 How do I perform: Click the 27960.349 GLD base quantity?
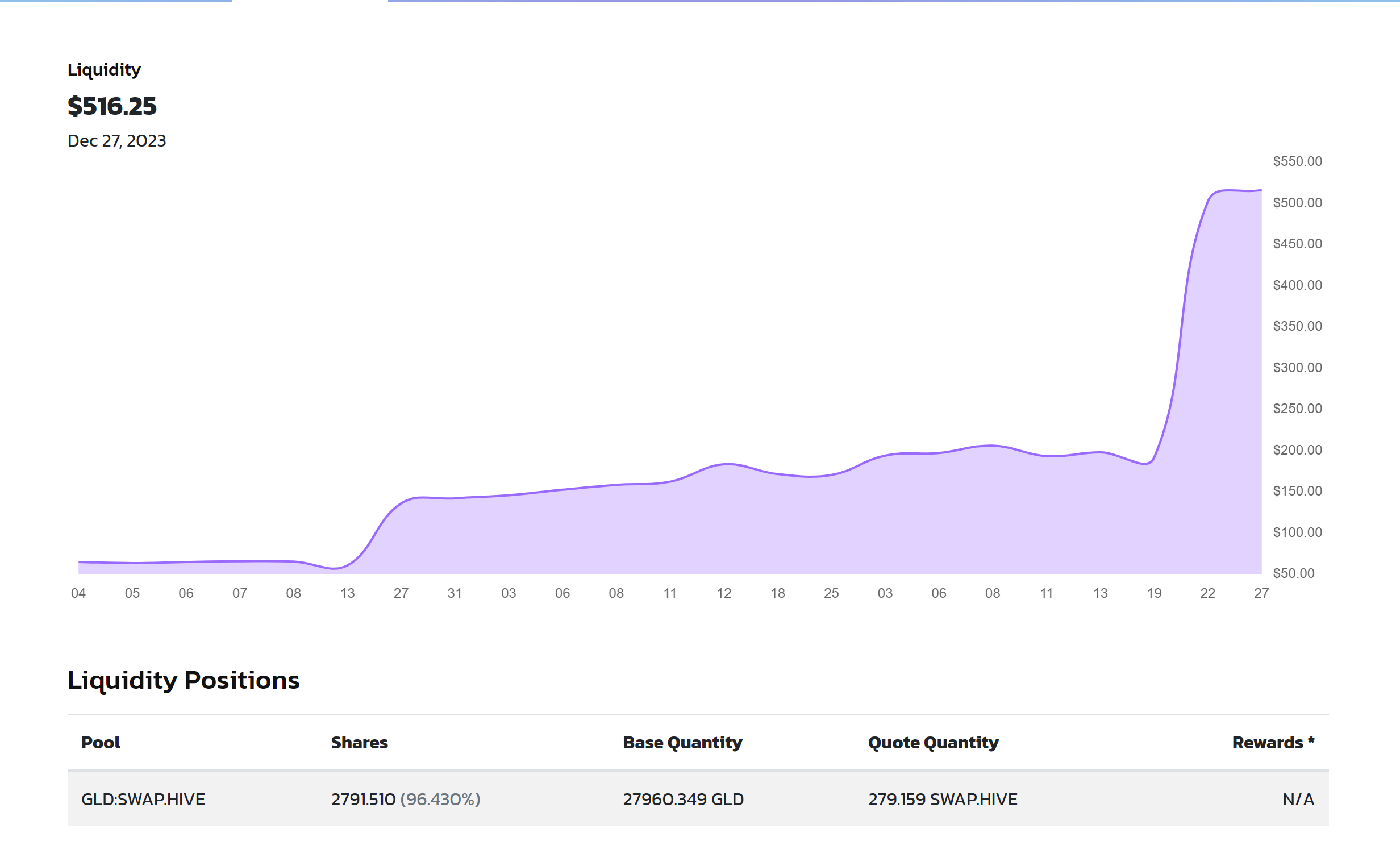click(x=683, y=800)
